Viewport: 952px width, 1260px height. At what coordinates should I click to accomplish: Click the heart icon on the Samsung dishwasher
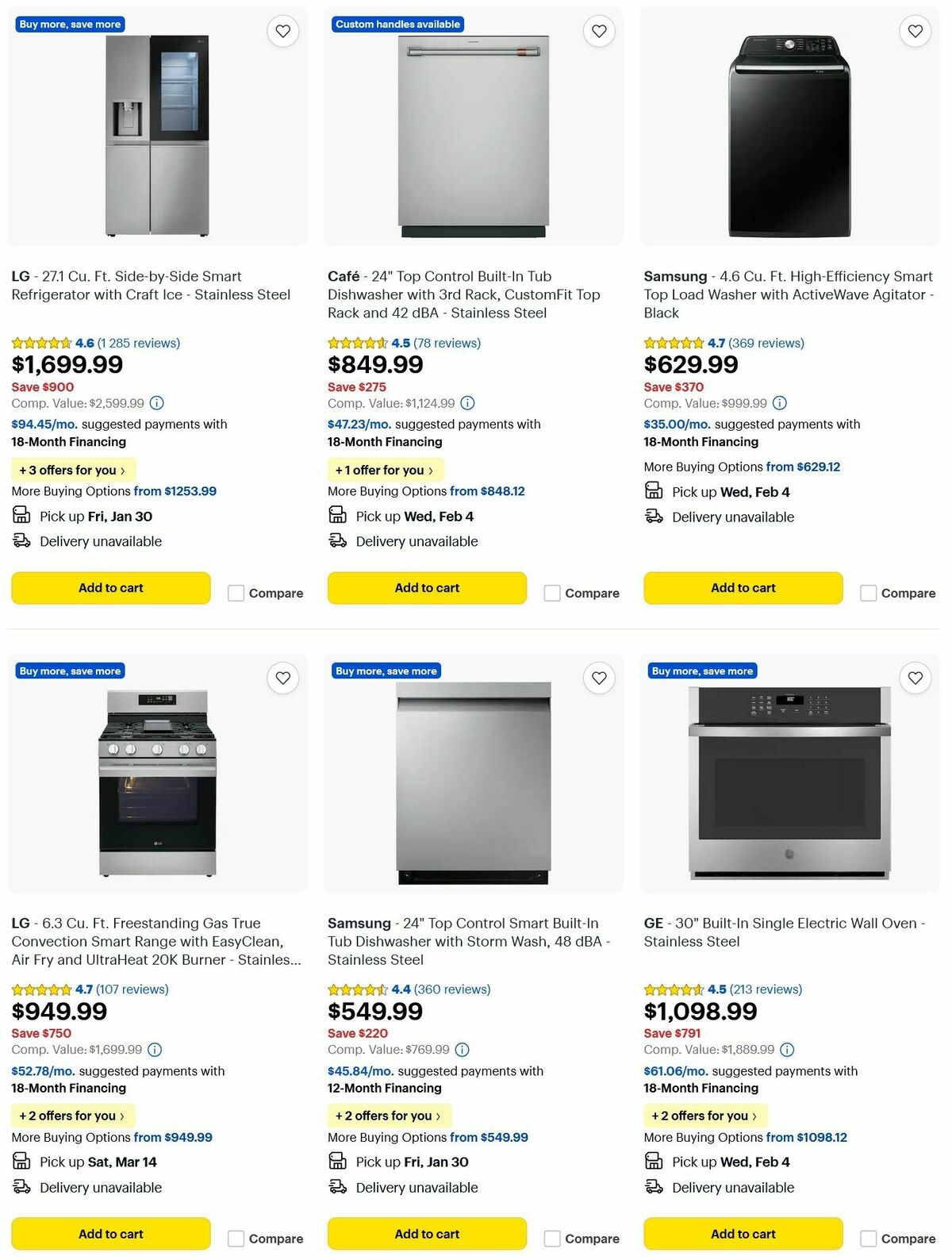(599, 678)
